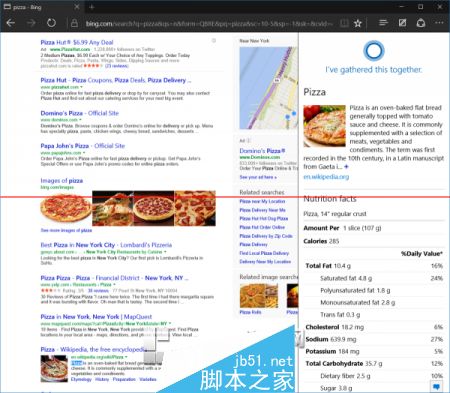
Task: Go back using the browser back arrow
Action: pyautogui.click(x=11, y=23)
